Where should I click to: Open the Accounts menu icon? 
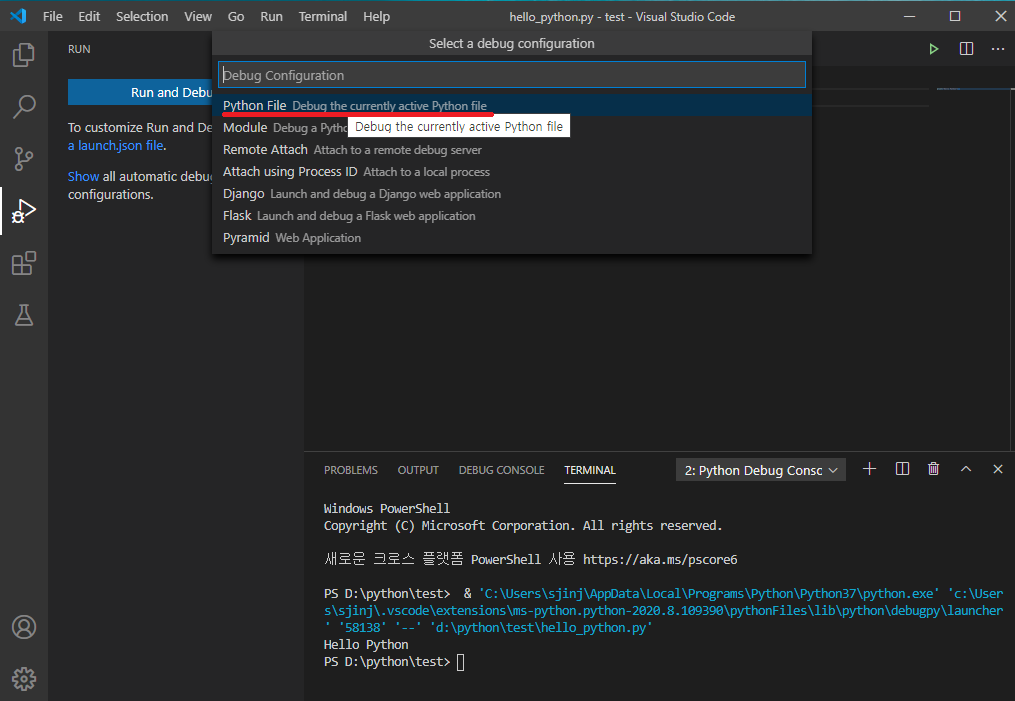coord(24,627)
